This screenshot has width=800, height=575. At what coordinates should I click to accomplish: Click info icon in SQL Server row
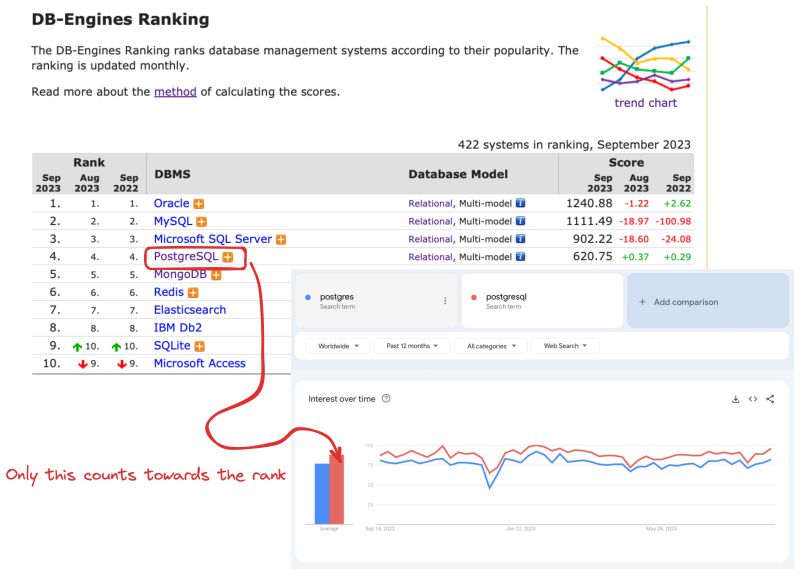[x=520, y=239]
